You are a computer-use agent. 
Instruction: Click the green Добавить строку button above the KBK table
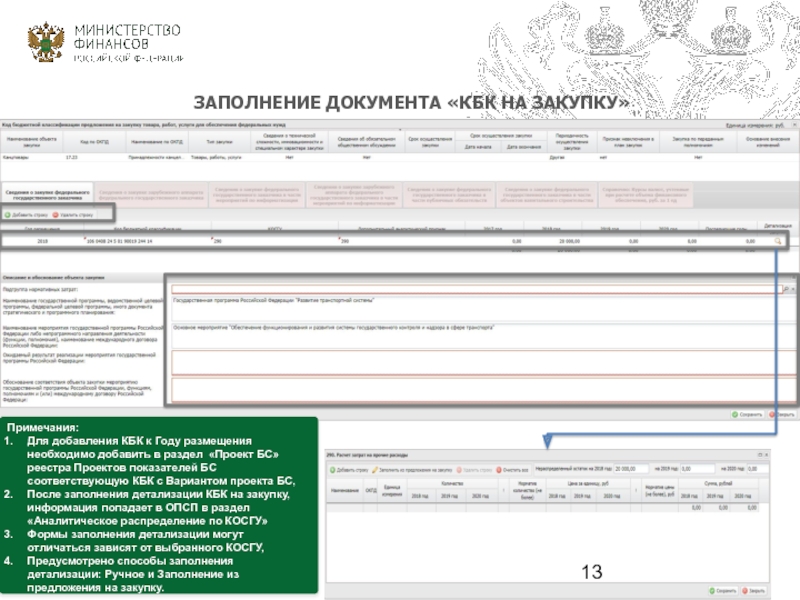tap(26, 215)
